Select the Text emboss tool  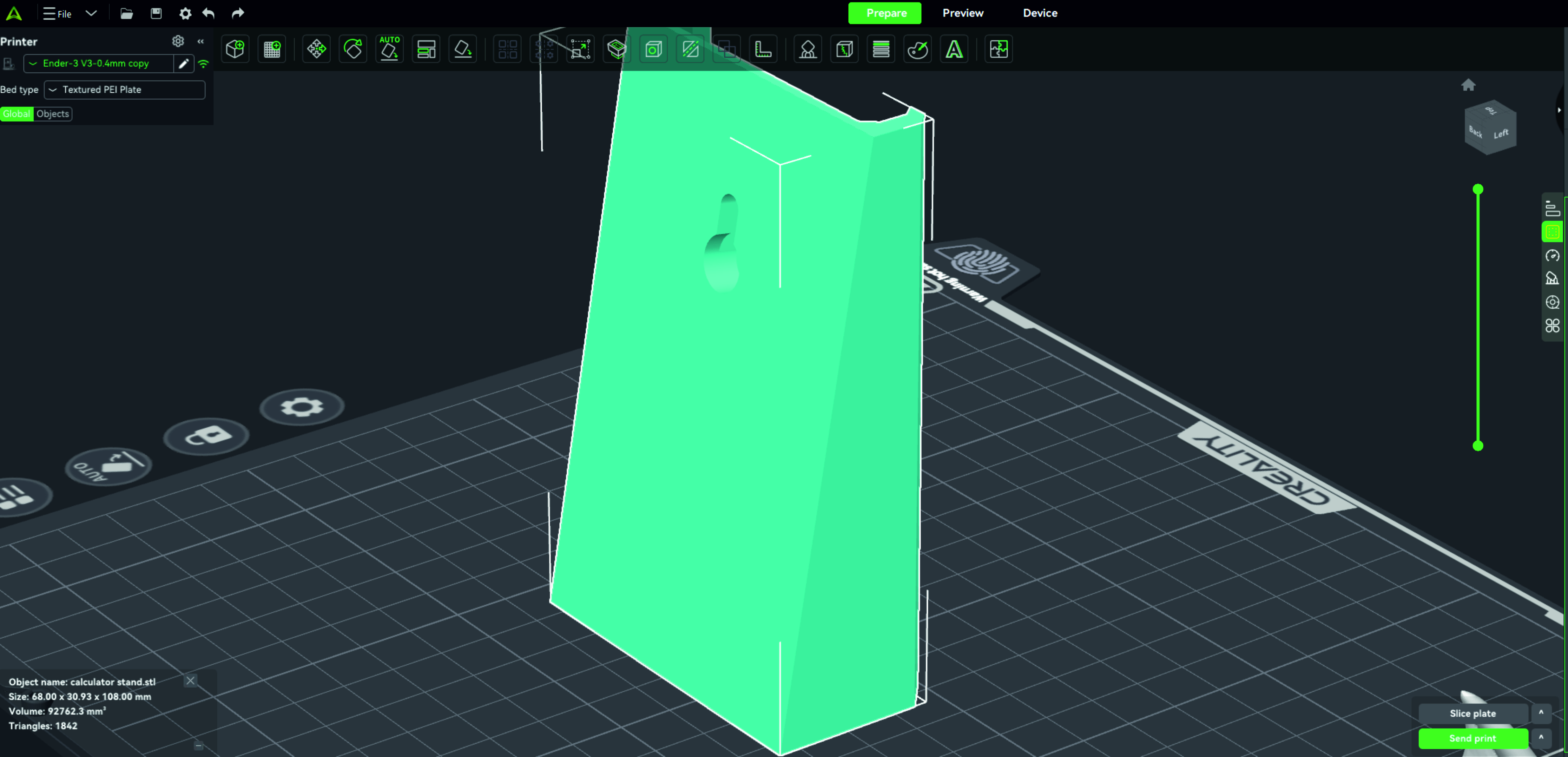[954, 49]
